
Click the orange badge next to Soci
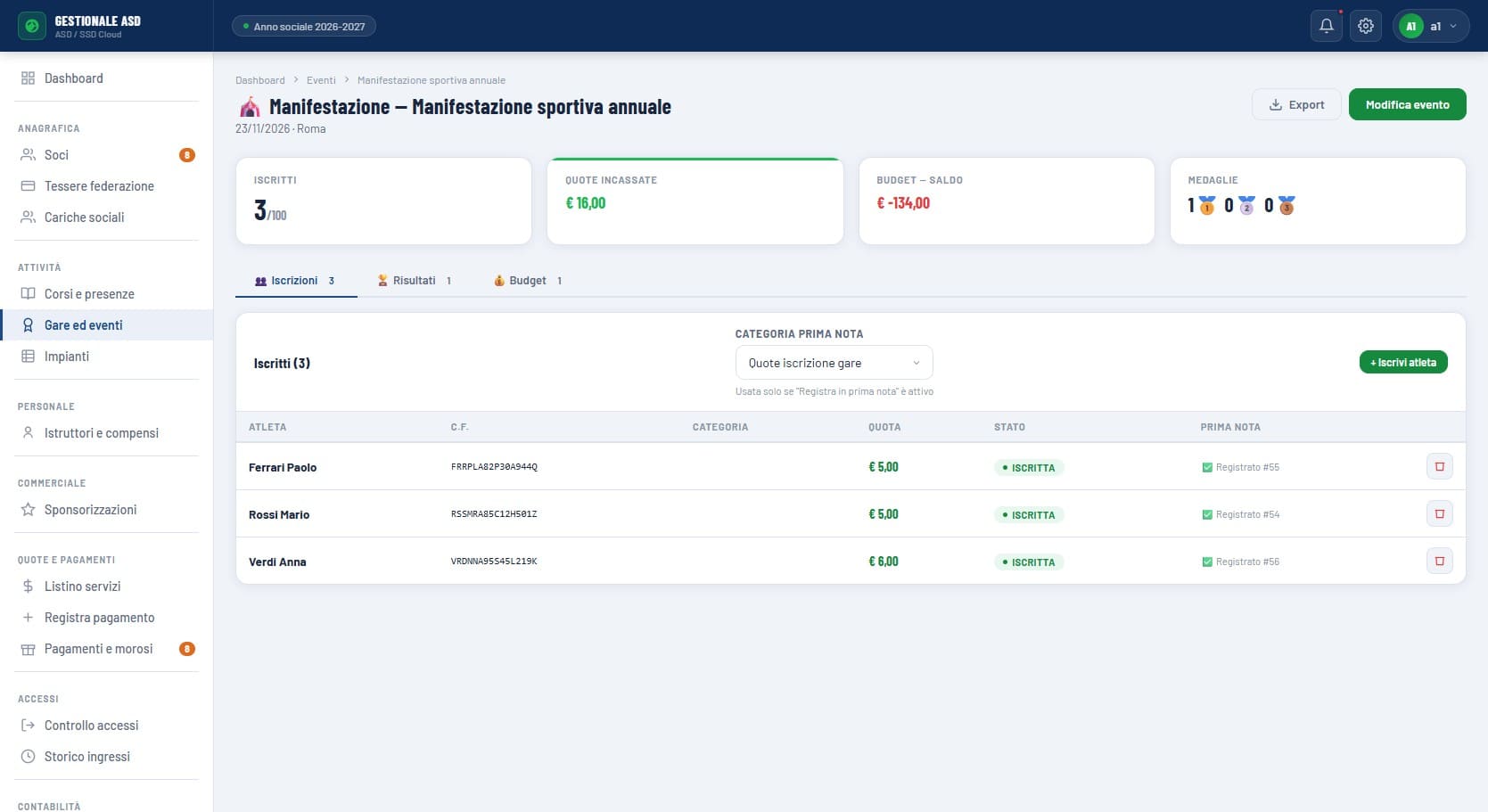point(187,155)
